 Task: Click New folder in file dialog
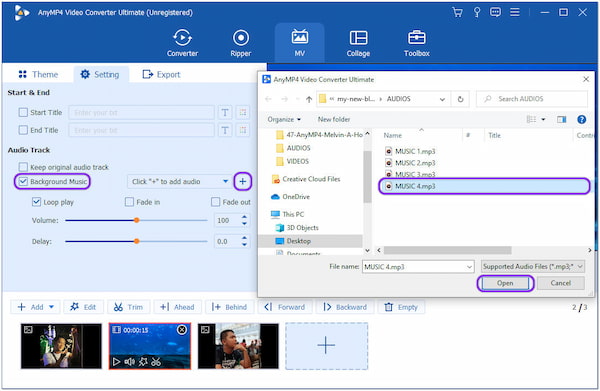[x=334, y=119]
